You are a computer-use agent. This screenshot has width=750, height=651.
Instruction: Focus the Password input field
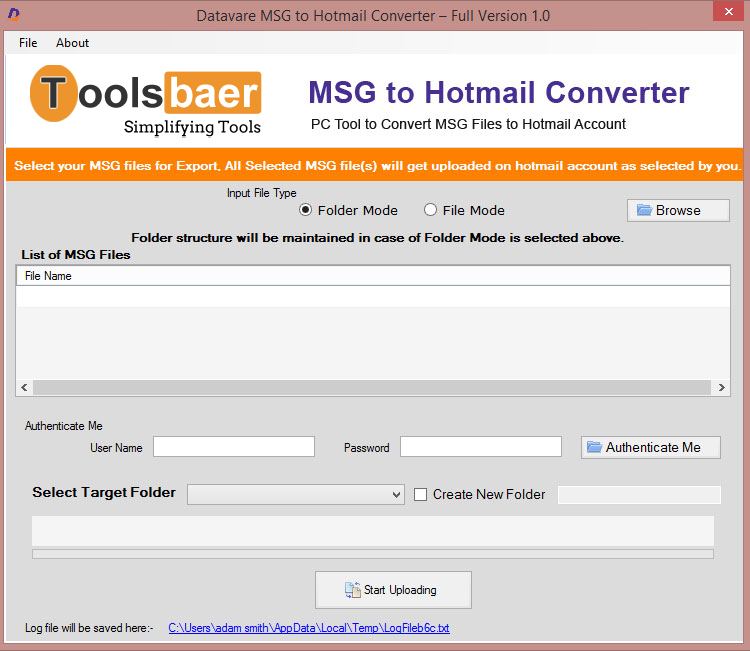[481, 446]
